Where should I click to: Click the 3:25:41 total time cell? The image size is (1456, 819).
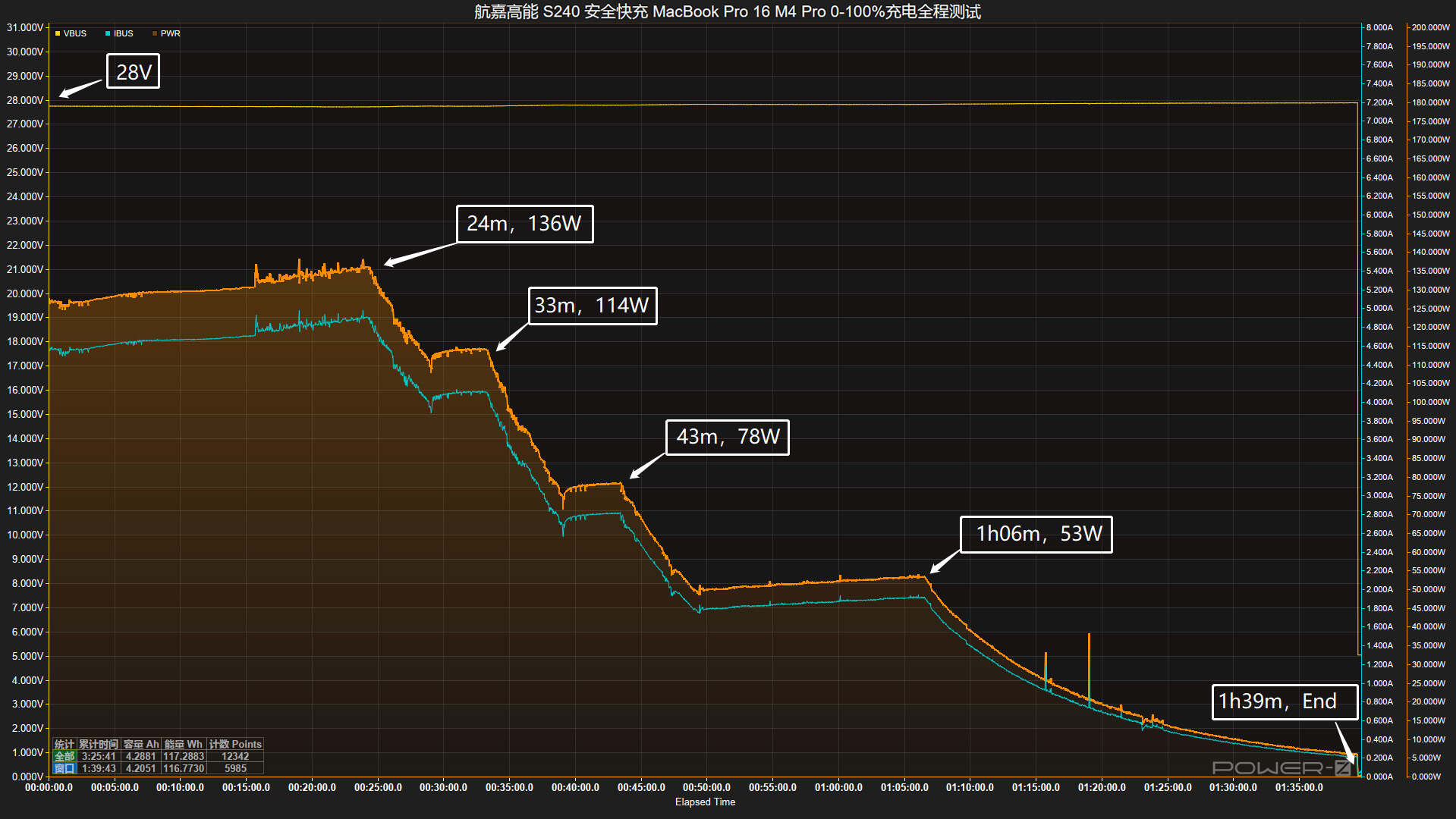pos(99,757)
